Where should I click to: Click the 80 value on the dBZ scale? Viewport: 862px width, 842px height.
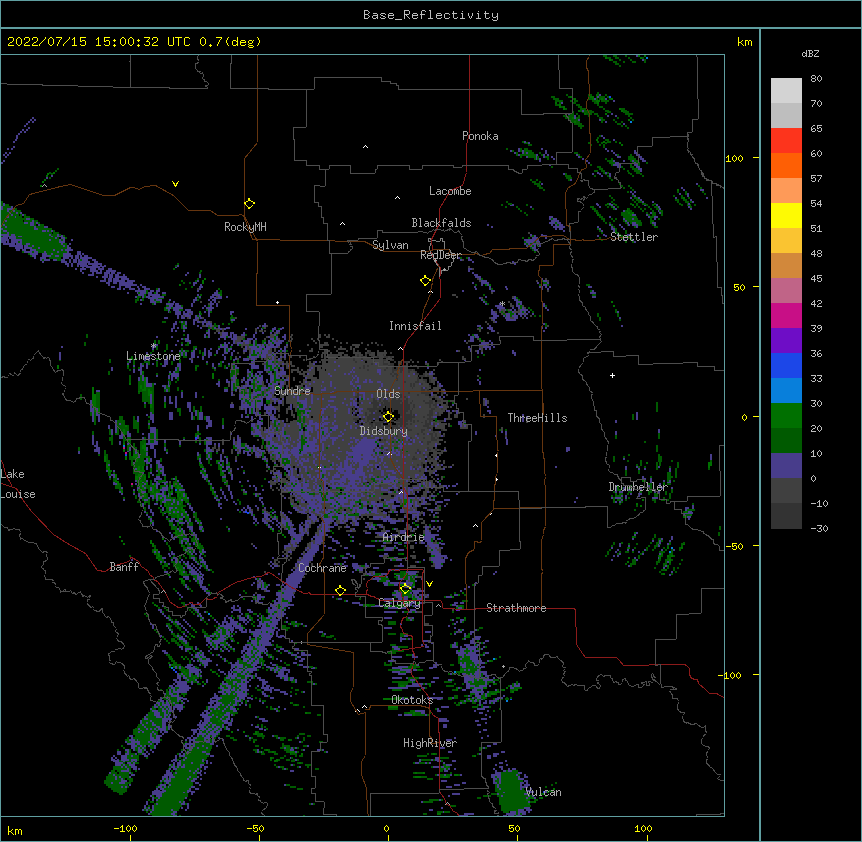(x=816, y=79)
